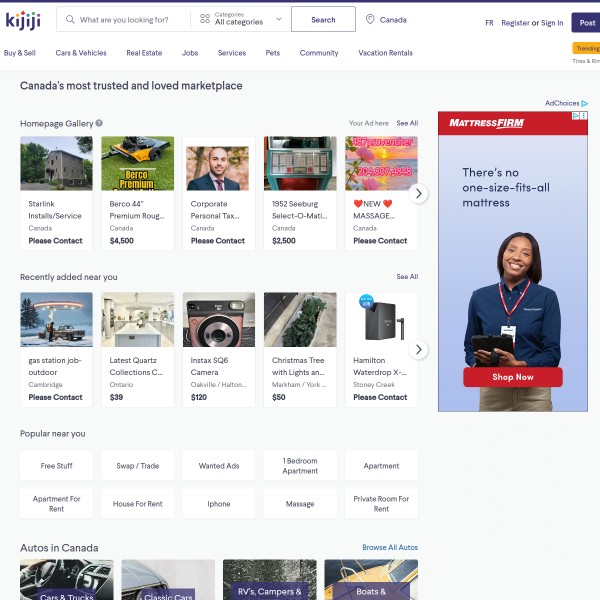600x600 pixels.
Task: Select the Massage tile
Action: (300, 504)
